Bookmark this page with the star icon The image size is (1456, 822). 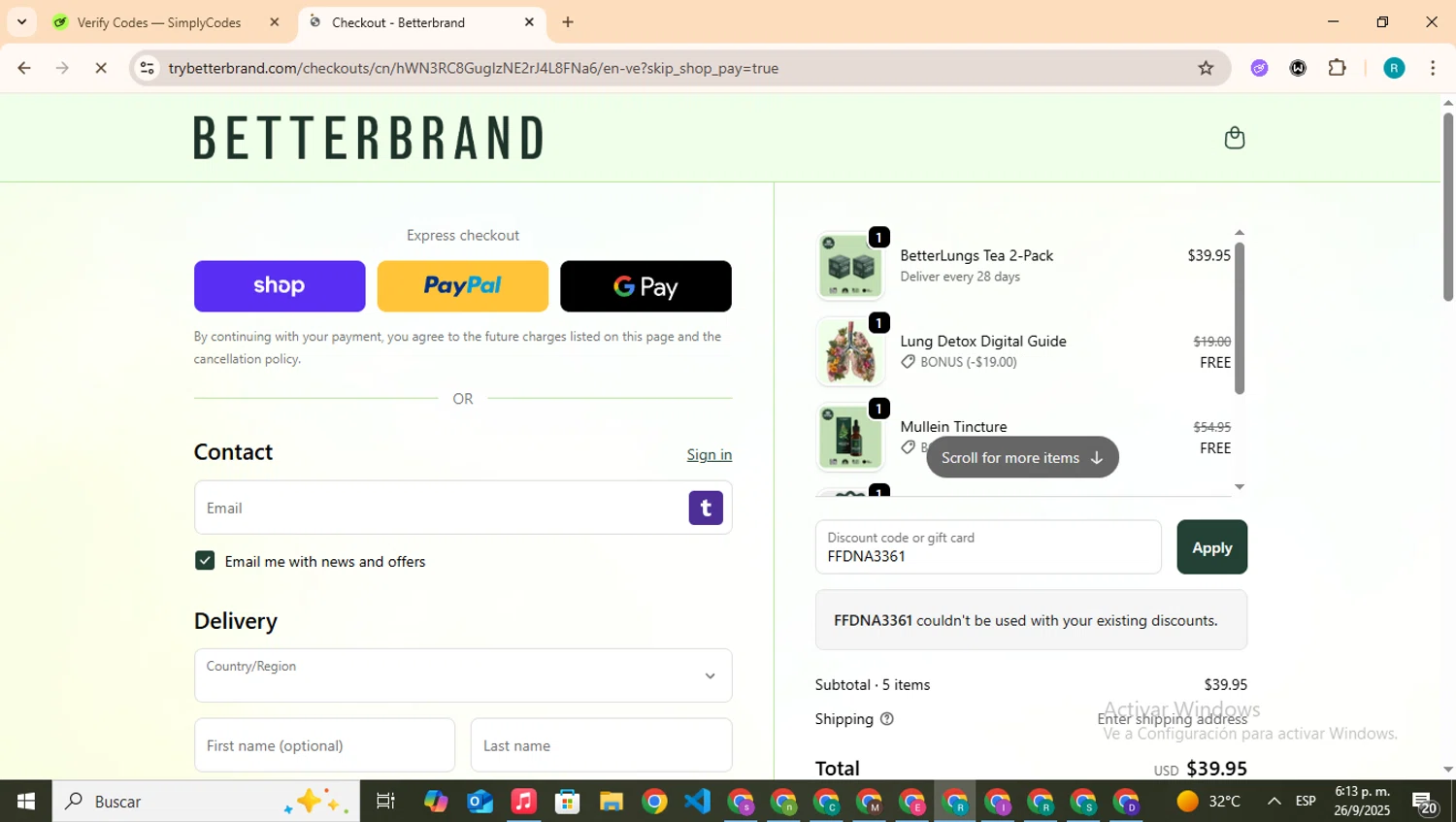1206,68
